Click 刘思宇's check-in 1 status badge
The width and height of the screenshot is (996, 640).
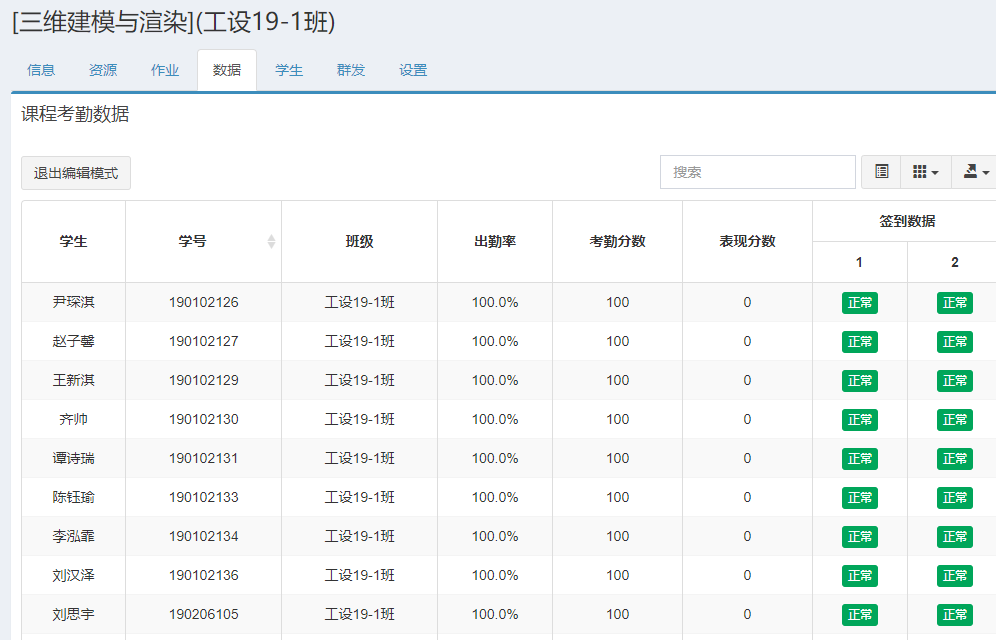(859, 615)
